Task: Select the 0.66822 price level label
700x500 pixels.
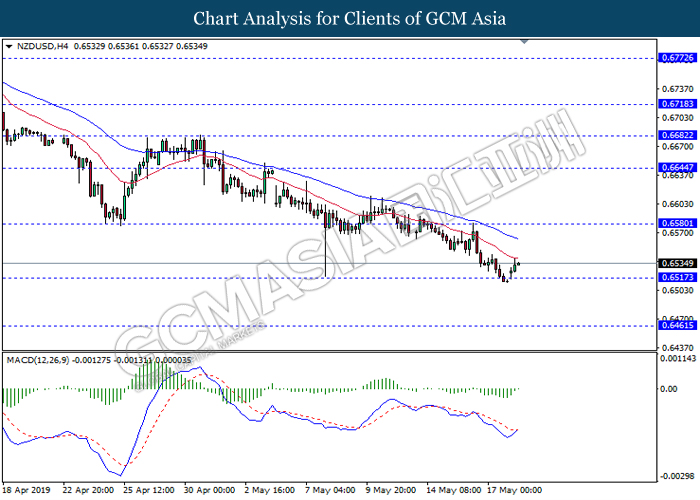Action: (x=678, y=135)
